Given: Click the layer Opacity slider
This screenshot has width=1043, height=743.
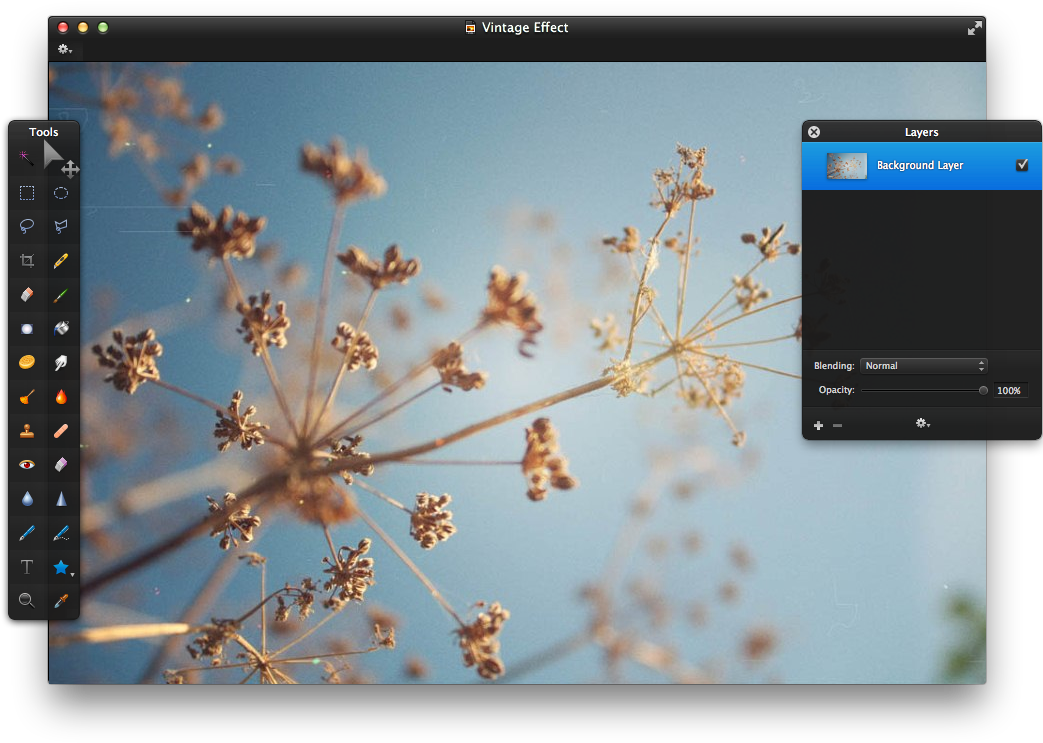Looking at the screenshot, I should coord(922,390).
